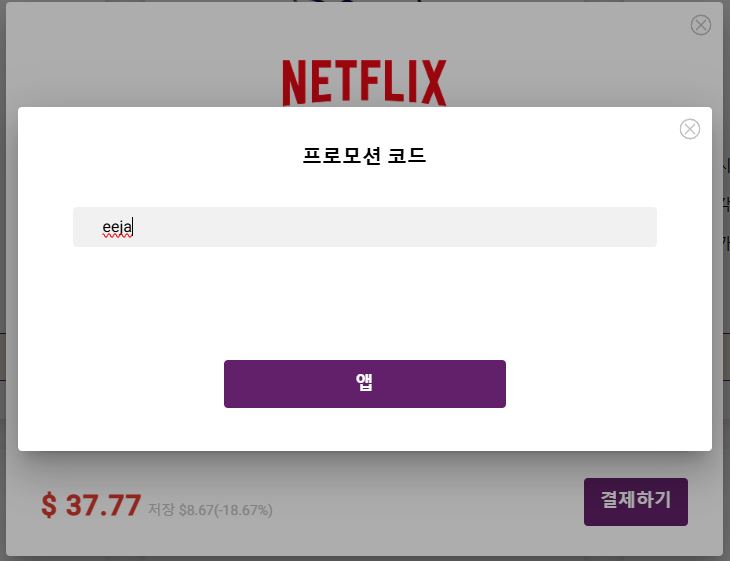730x561 pixels.
Task: Click the X circle icon inside the white dialog
Action: (689, 129)
